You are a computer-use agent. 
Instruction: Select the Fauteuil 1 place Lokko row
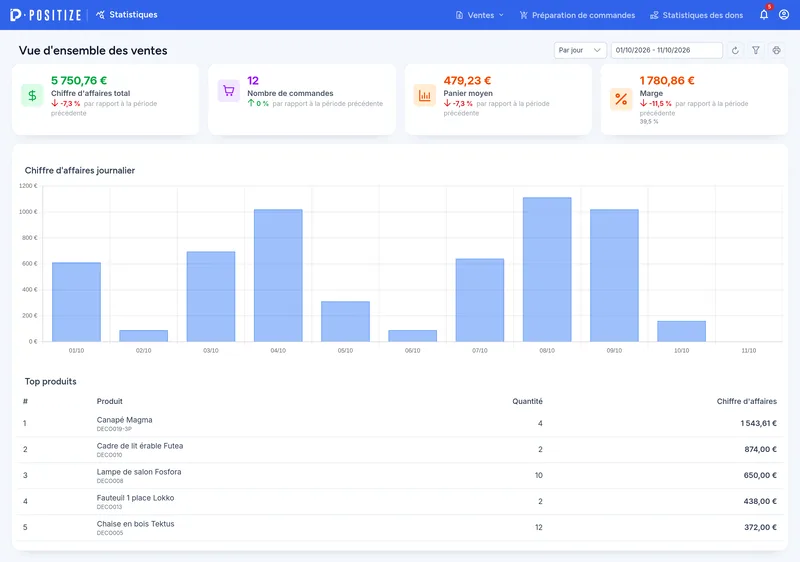coord(400,502)
